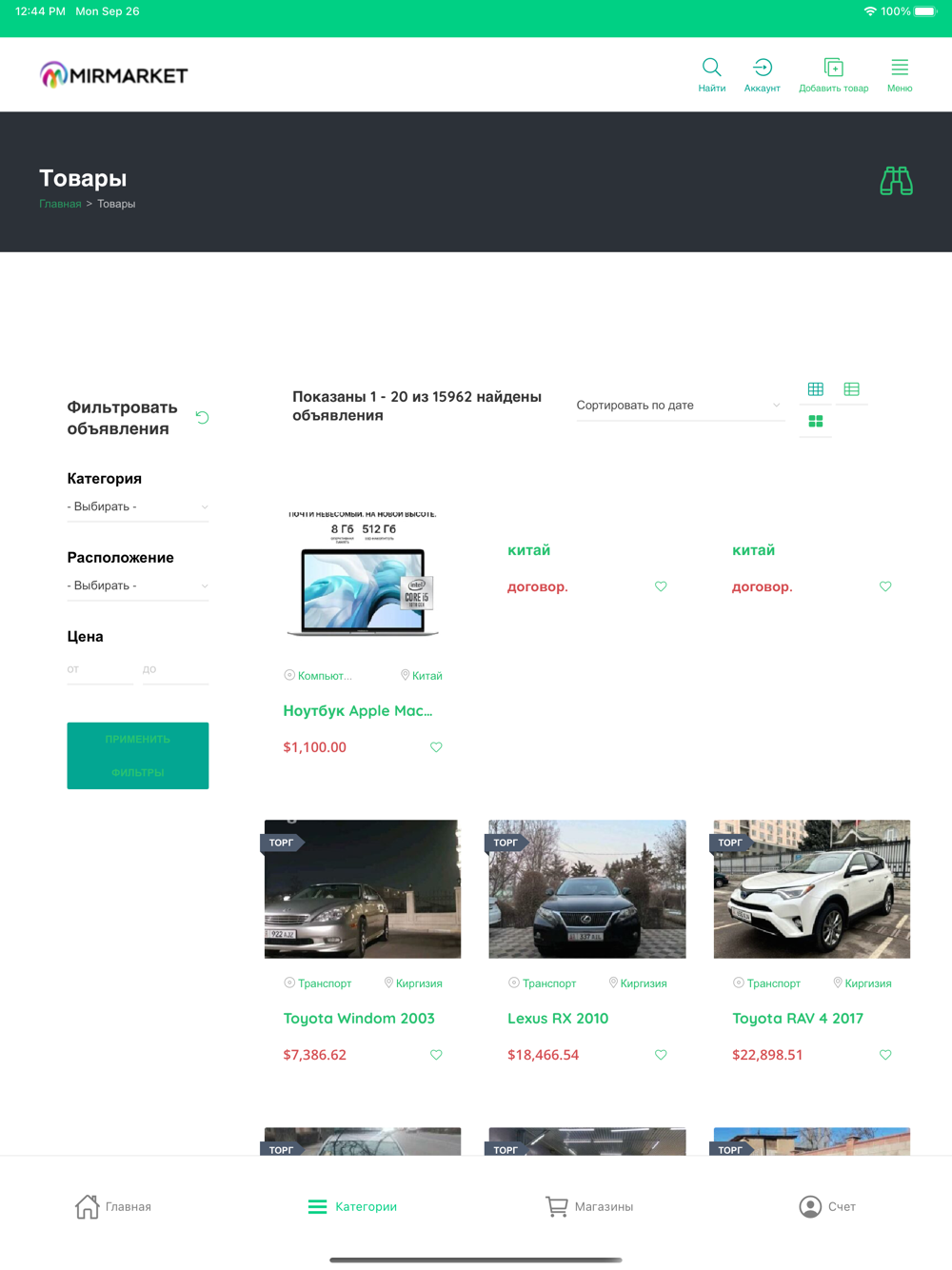Open the Расположение dropdown
Viewport: 952px width, 1270px height.
138,585
